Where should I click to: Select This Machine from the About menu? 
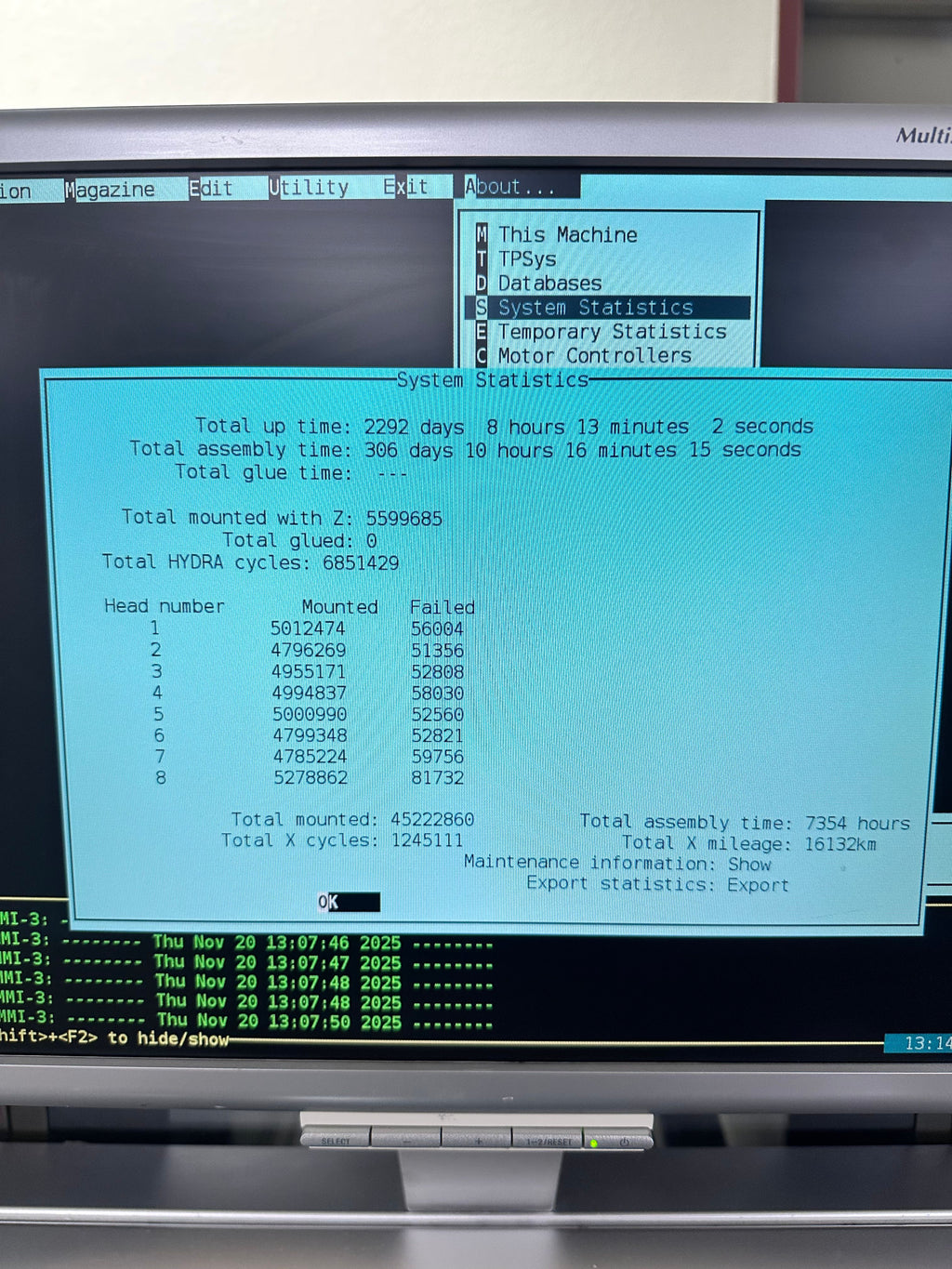tap(567, 235)
